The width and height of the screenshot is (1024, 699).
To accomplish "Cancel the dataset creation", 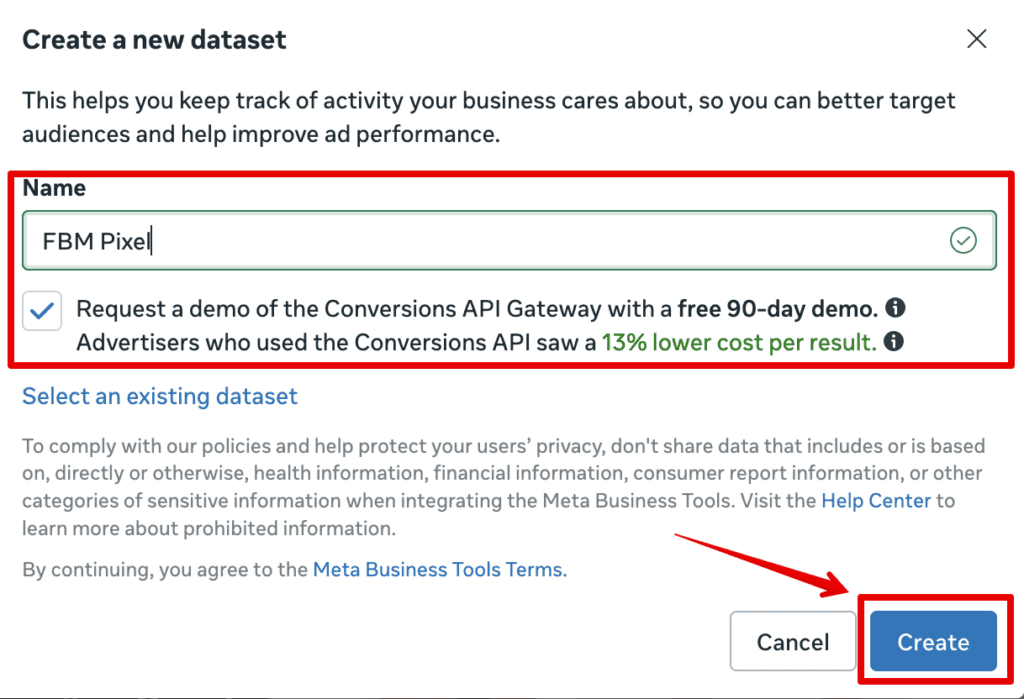I will click(x=793, y=642).
